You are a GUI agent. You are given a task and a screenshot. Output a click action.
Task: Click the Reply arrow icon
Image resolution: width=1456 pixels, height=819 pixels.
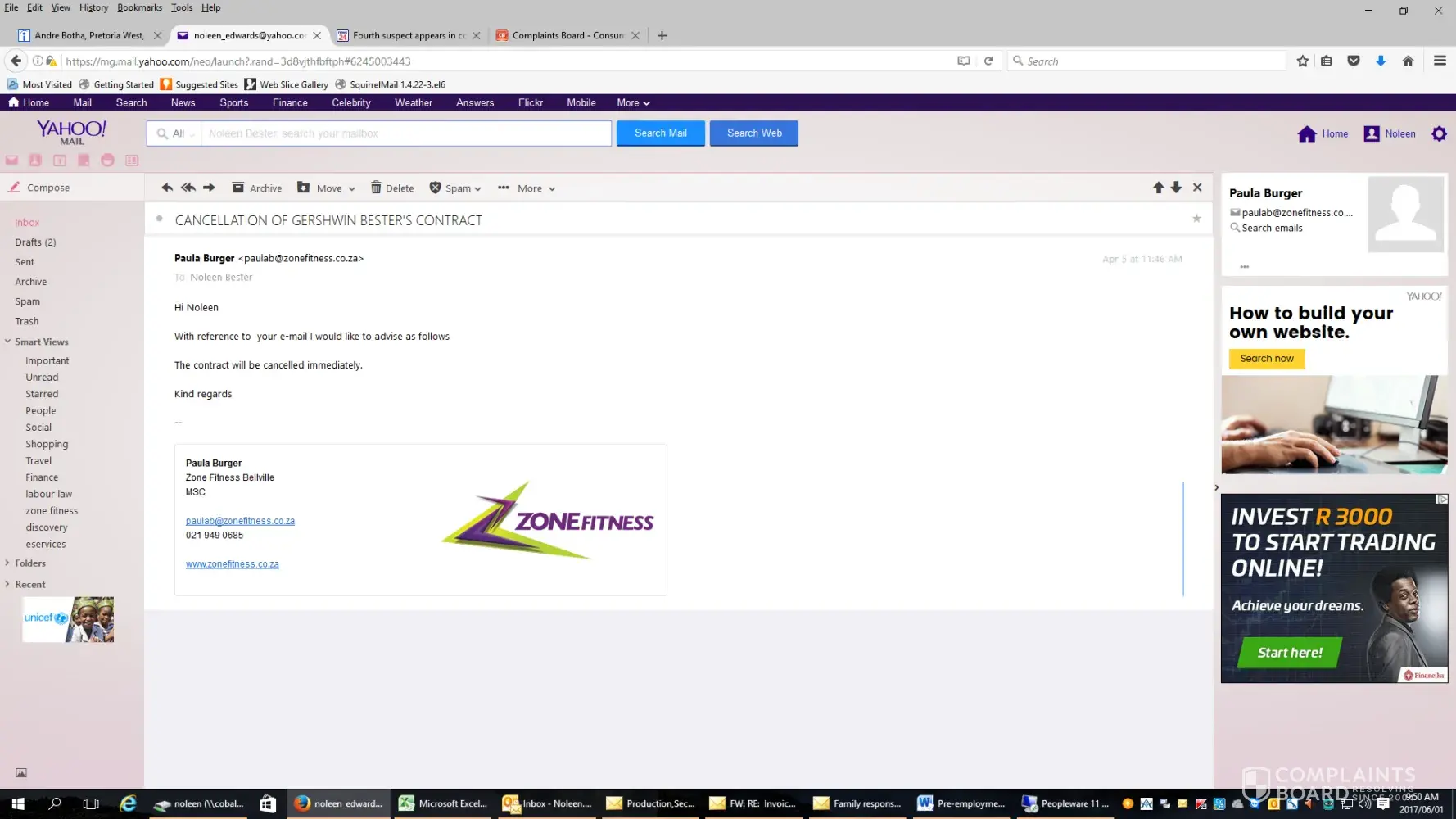point(167,188)
